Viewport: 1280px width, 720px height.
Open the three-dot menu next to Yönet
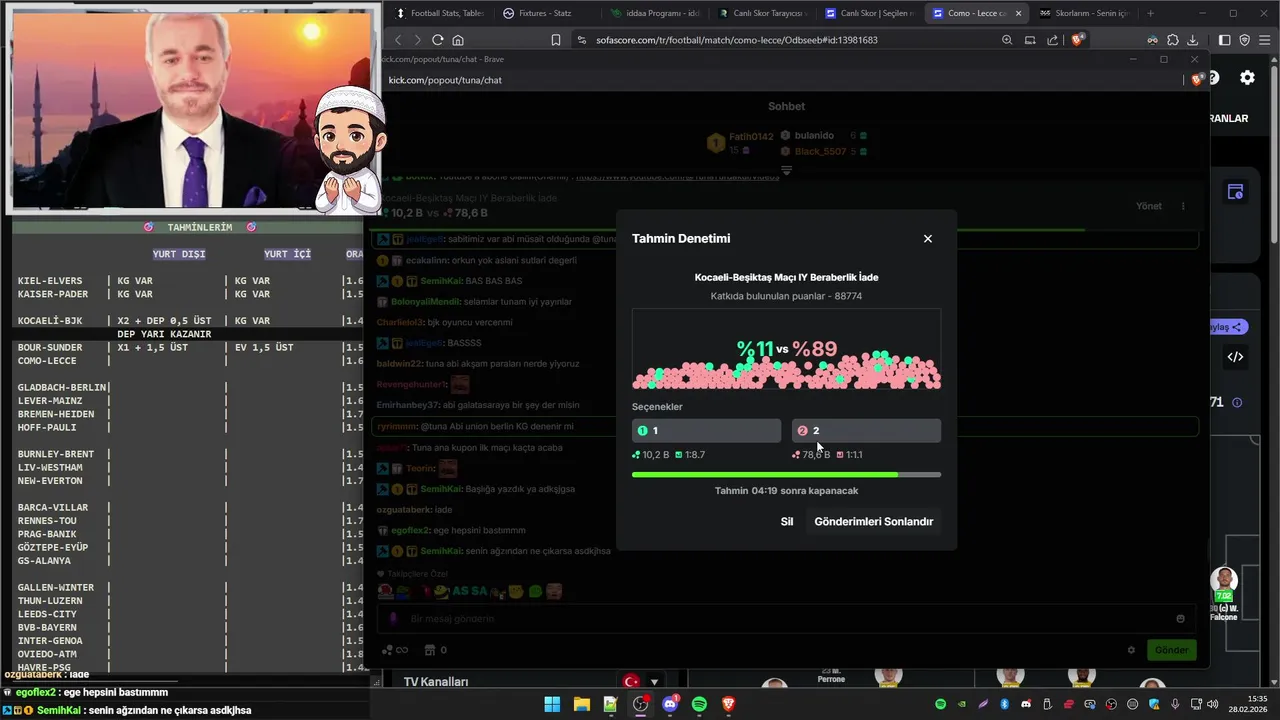1183,206
